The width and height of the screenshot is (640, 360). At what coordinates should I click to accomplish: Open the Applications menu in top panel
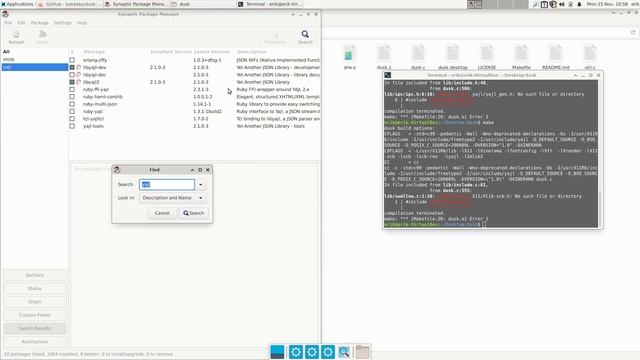[17, 4]
